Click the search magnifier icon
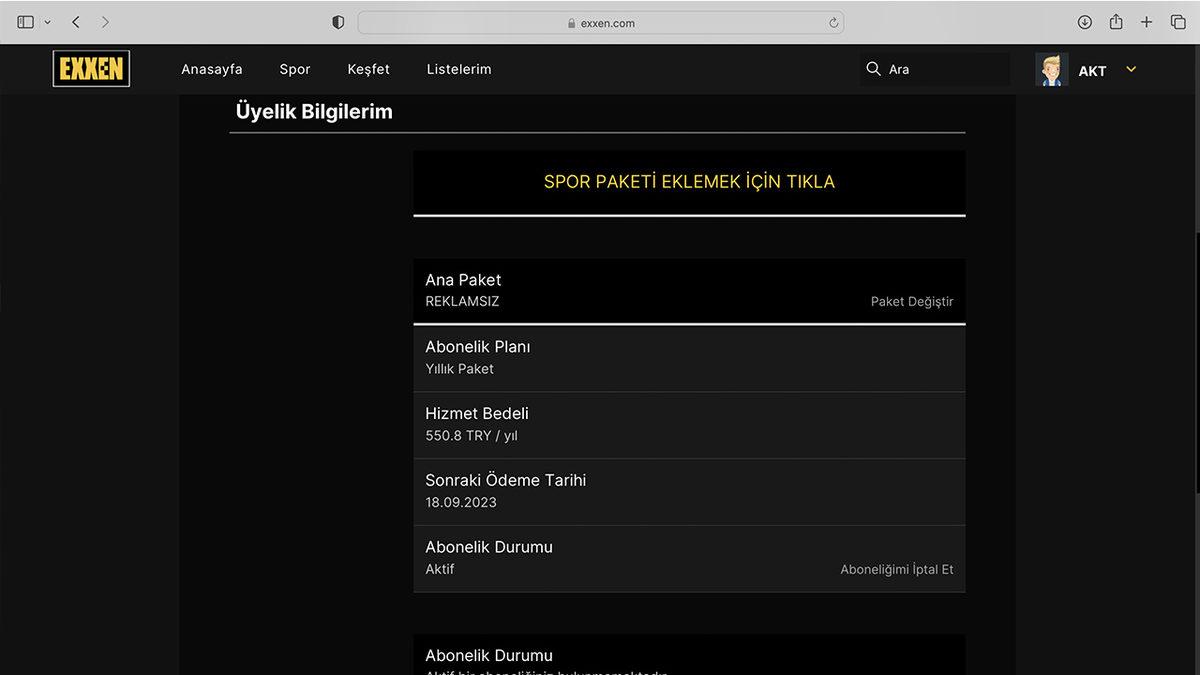Screen dimensions: 1200x675 873,69
